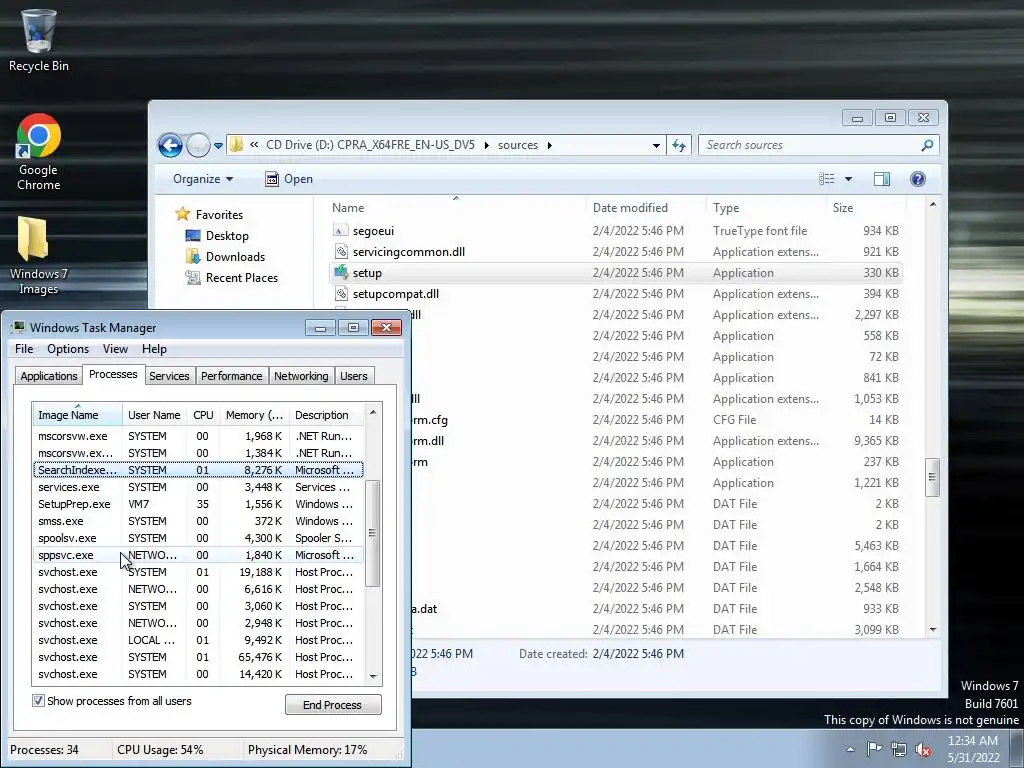Open the Help menu in Task Manager
The height and width of the screenshot is (768, 1024).
pos(154,349)
